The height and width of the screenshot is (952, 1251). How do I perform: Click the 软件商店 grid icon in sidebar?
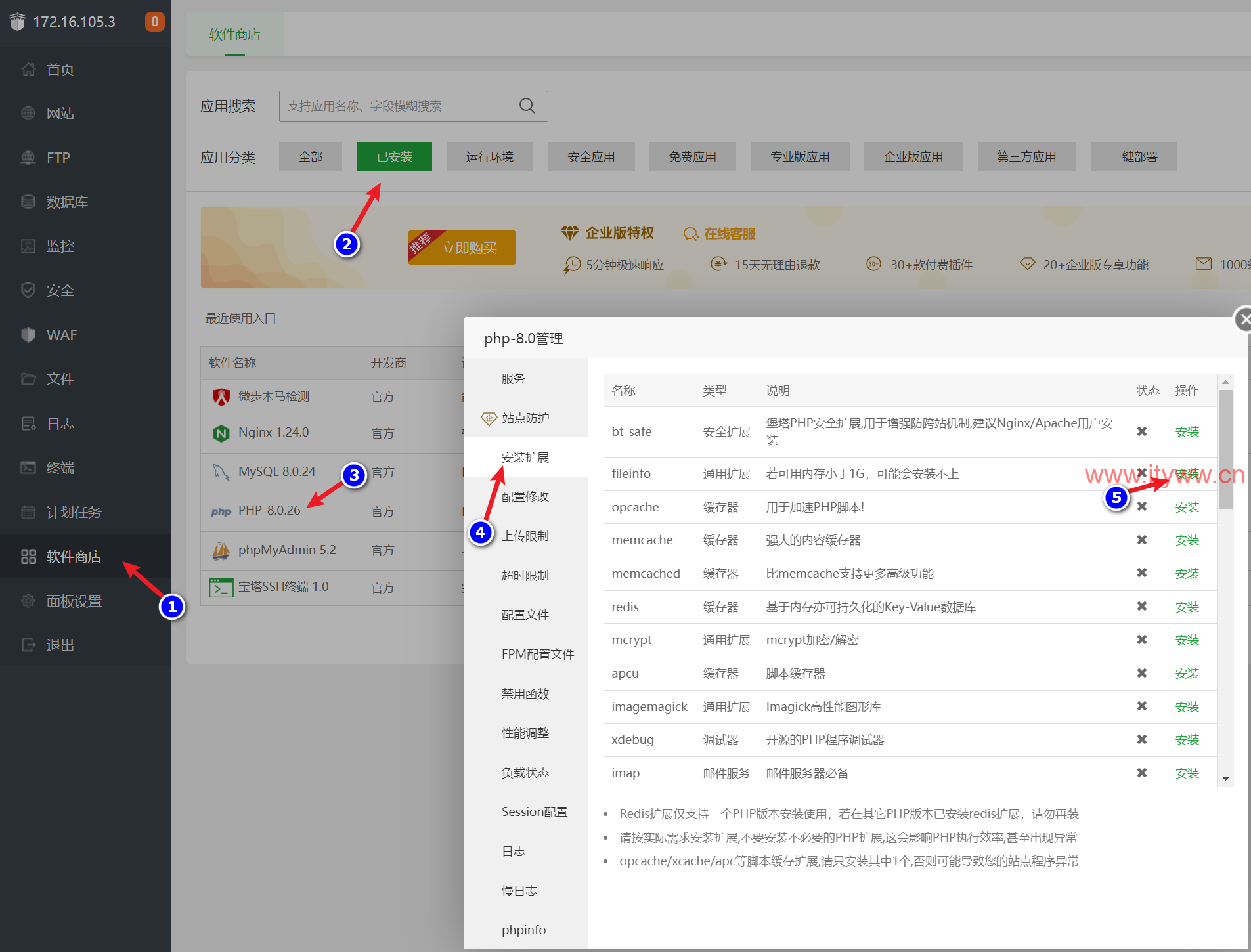click(x=28, y=557)
